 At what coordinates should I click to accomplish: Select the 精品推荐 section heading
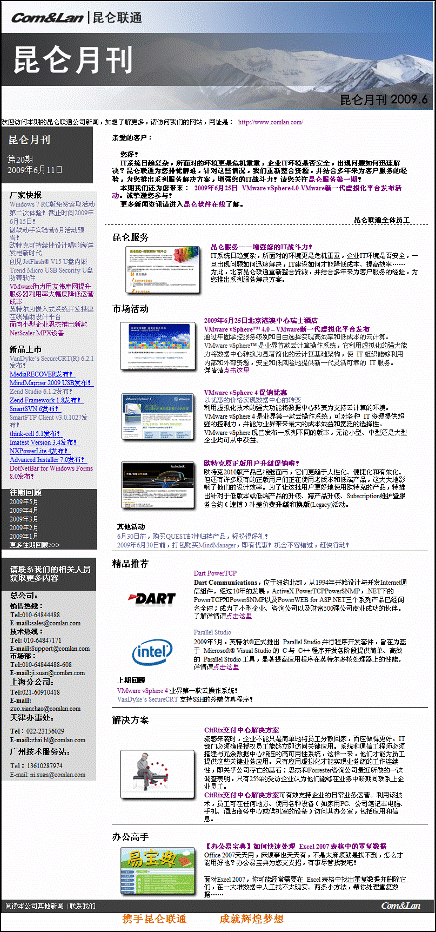click(x=131, y=562)
